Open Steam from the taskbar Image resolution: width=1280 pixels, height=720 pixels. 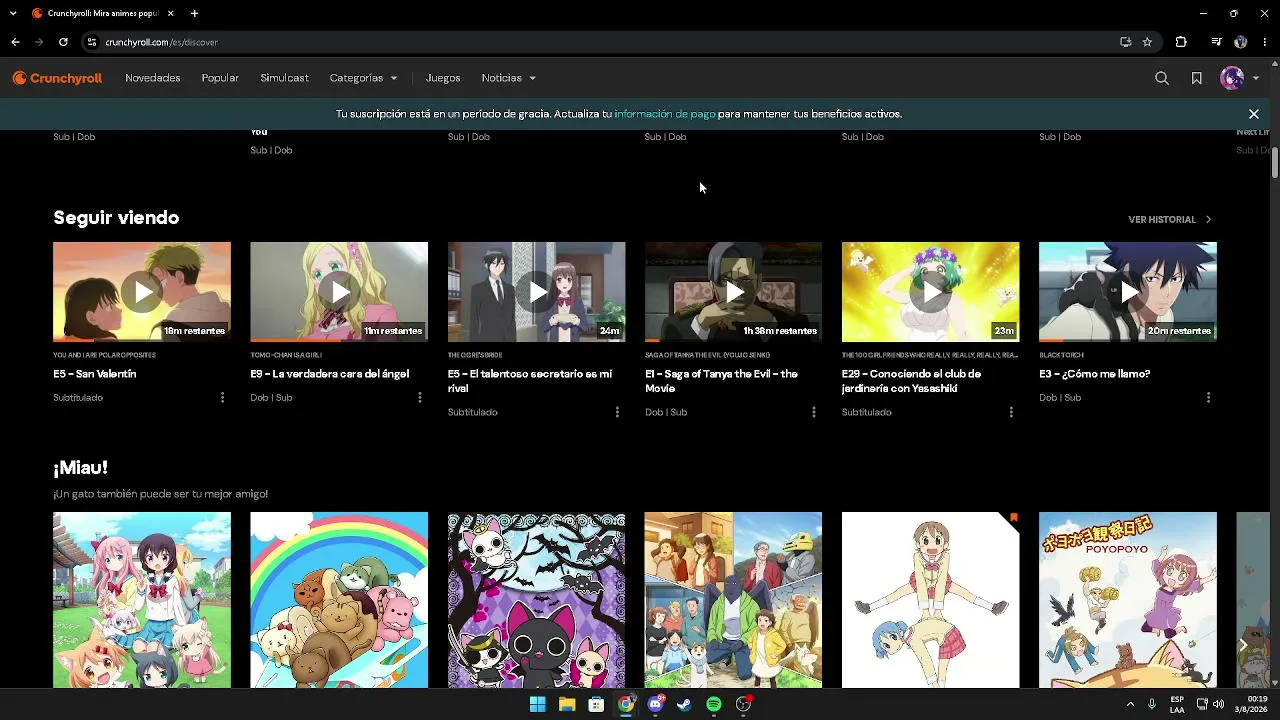684,704
